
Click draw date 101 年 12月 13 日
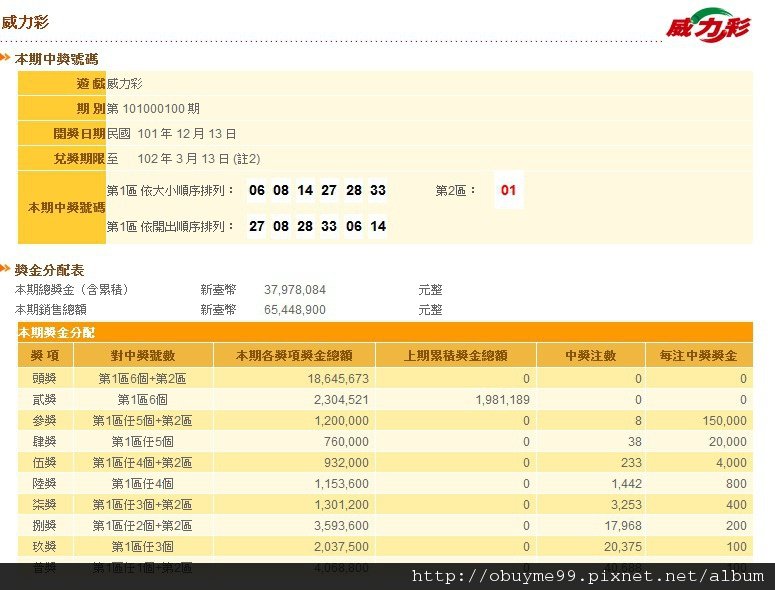point(187,133)
